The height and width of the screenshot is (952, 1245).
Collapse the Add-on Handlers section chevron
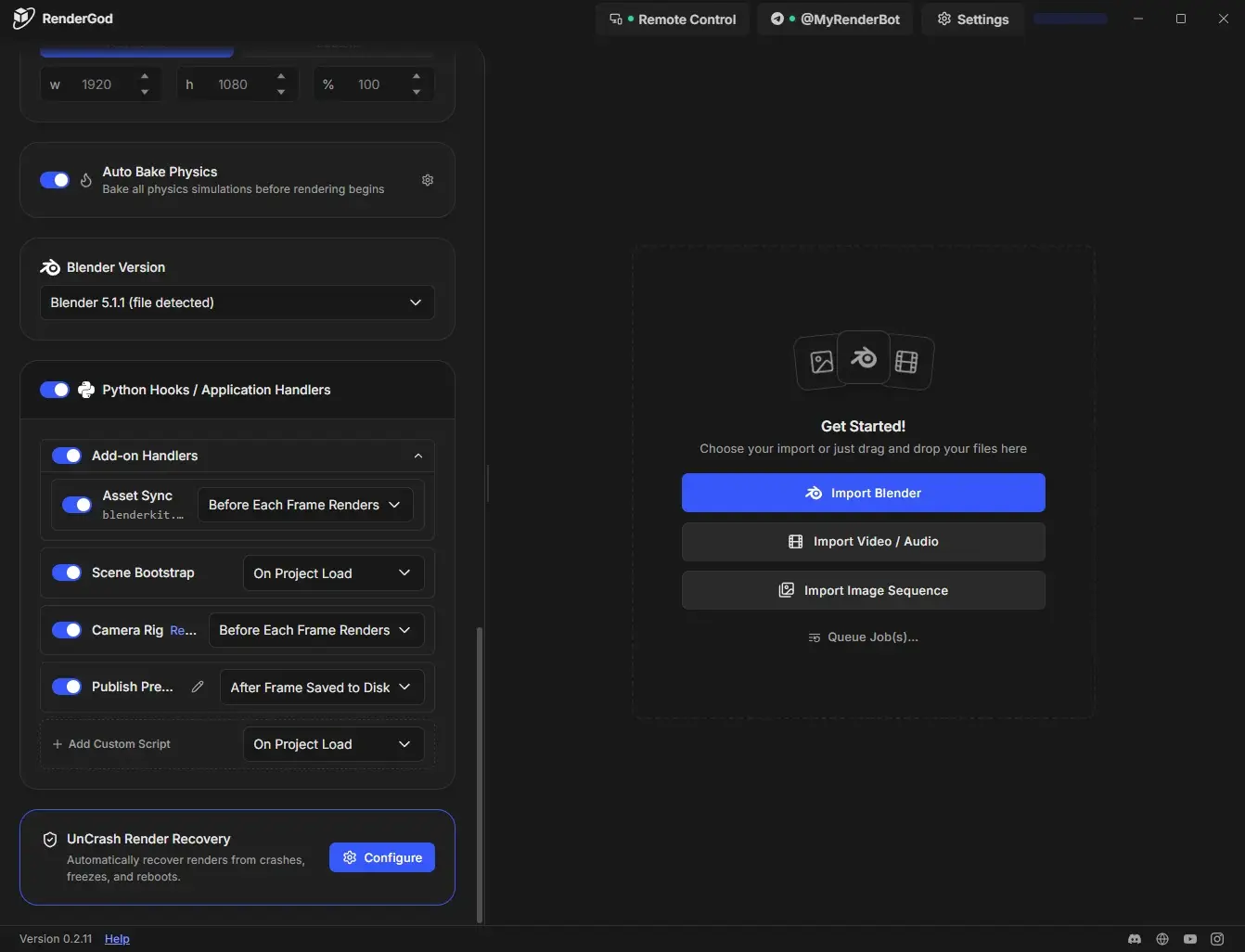418,456
